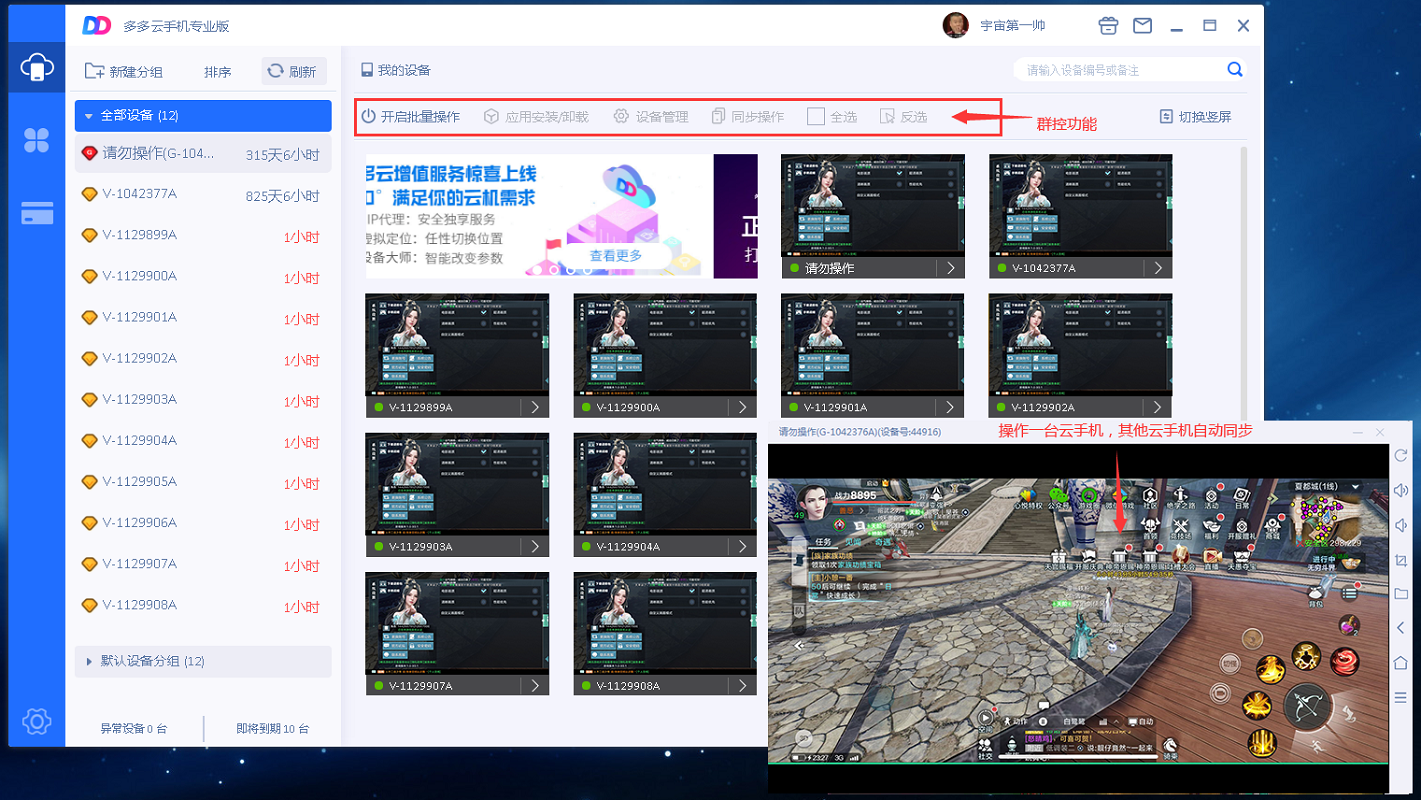Open the cloud phone section in sidebar
The width and height of the screenshot is (1421, 800).
pyautogui.click(x=37, y=68)
